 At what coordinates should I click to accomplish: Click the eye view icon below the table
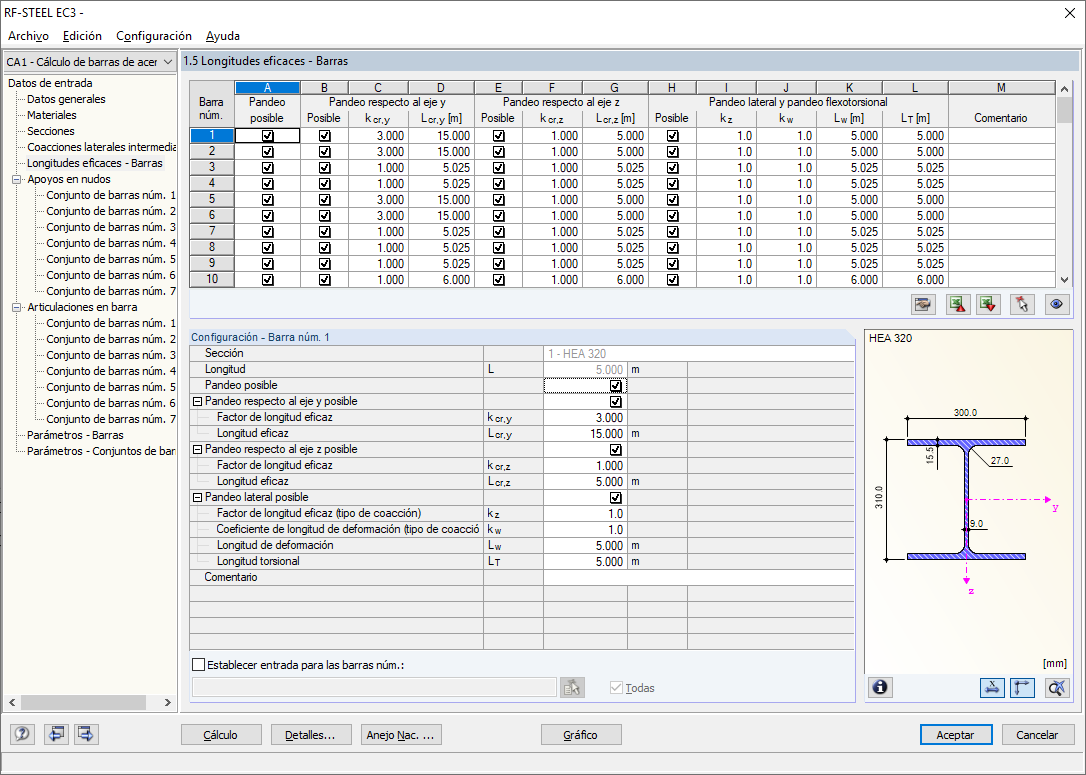point(1056,304)
